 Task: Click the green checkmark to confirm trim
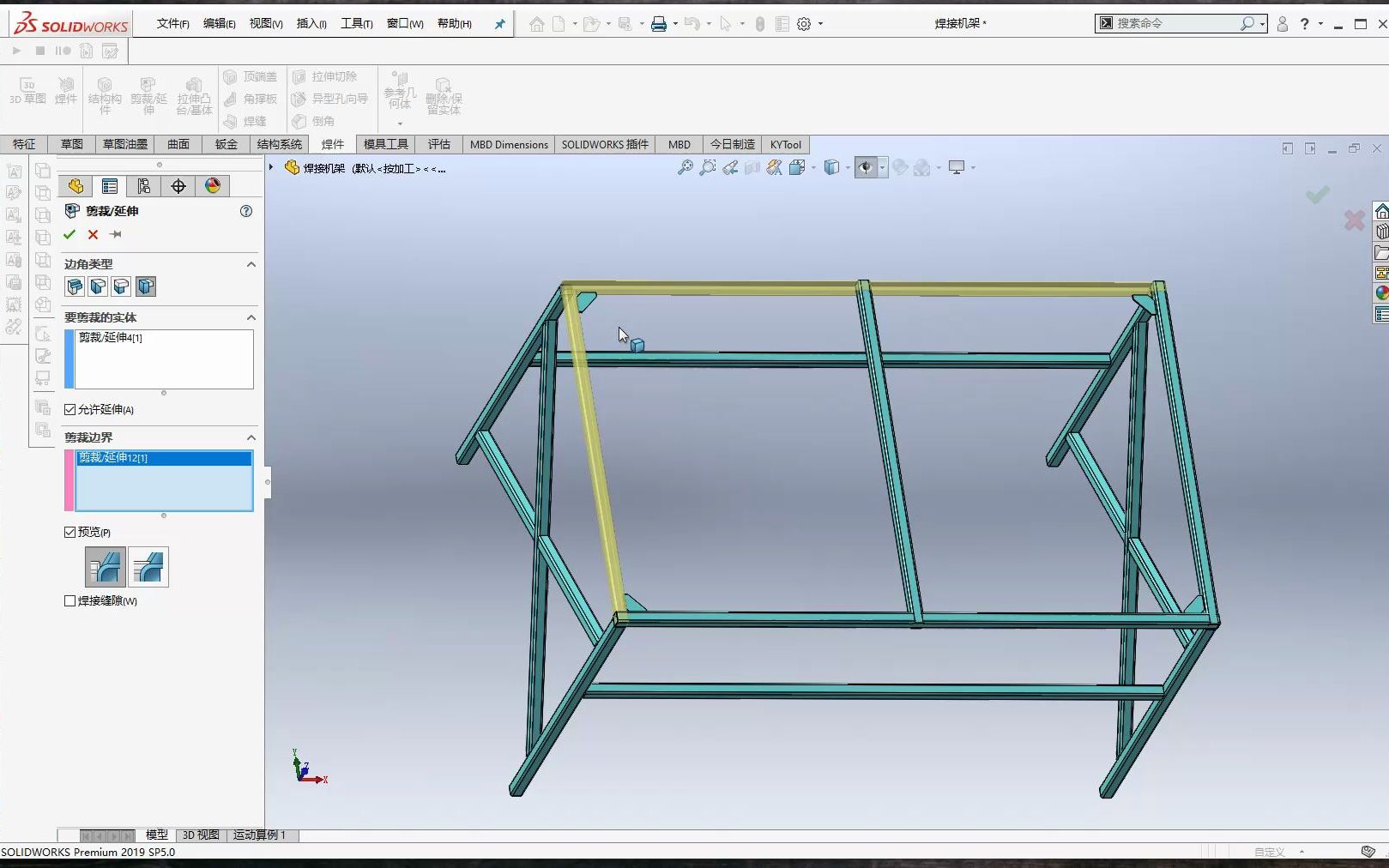click(x=69, y=234)
